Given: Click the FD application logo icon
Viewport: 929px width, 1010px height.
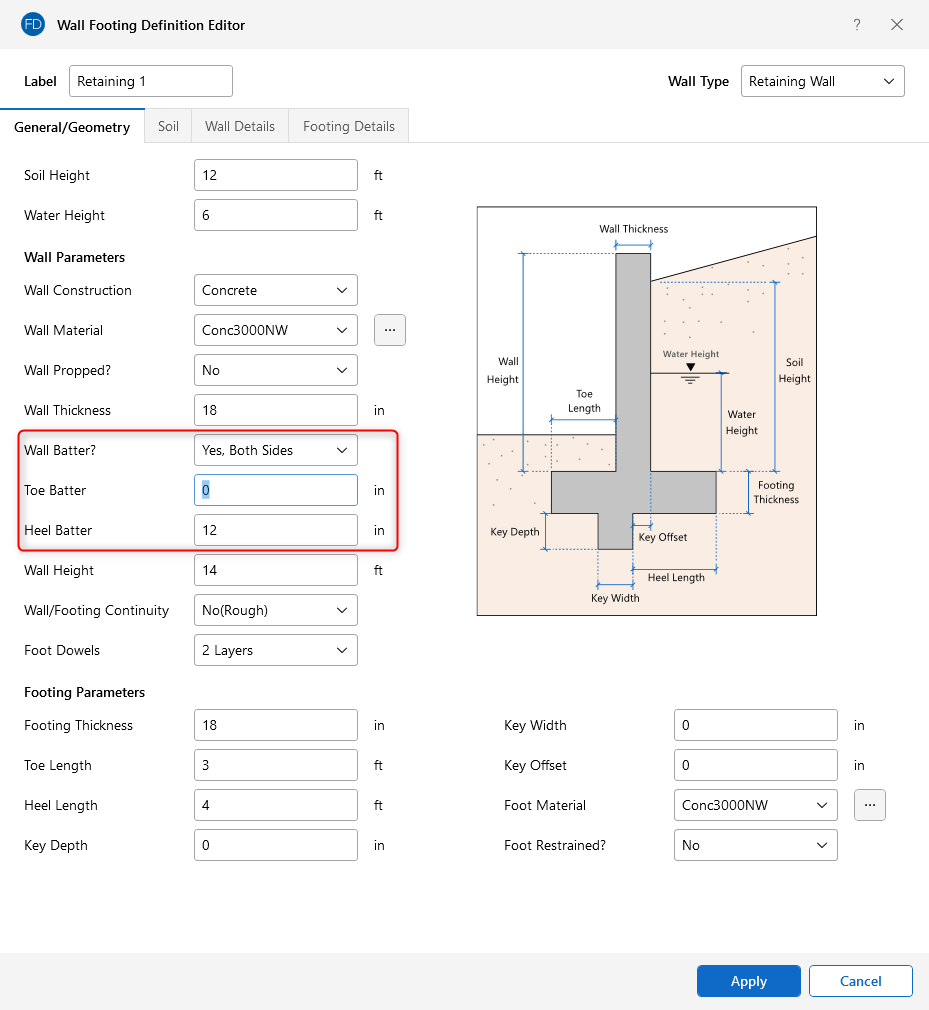Looking at the screenshot, I should 32,25.
